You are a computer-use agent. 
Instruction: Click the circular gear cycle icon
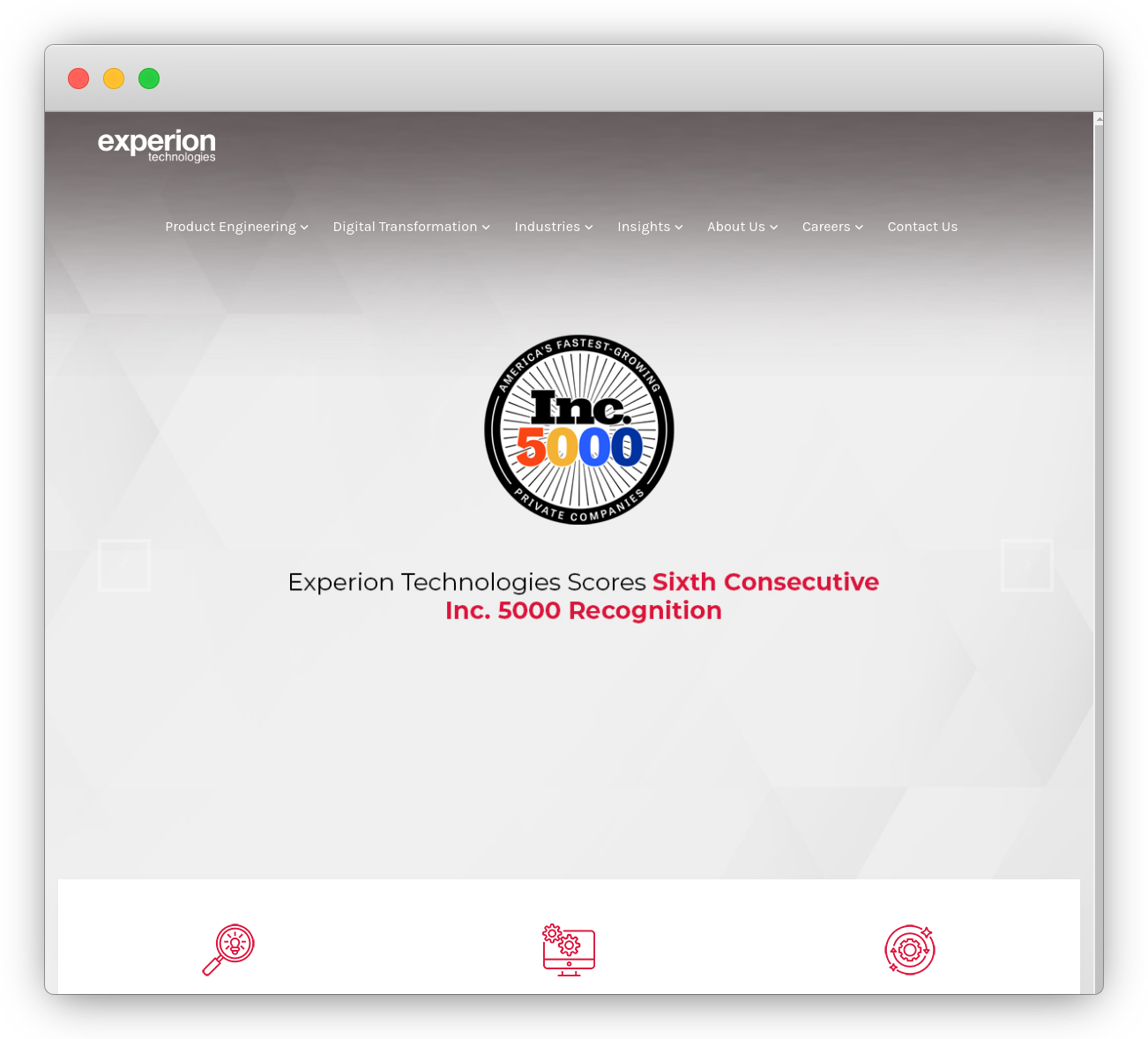click(909, 950)
